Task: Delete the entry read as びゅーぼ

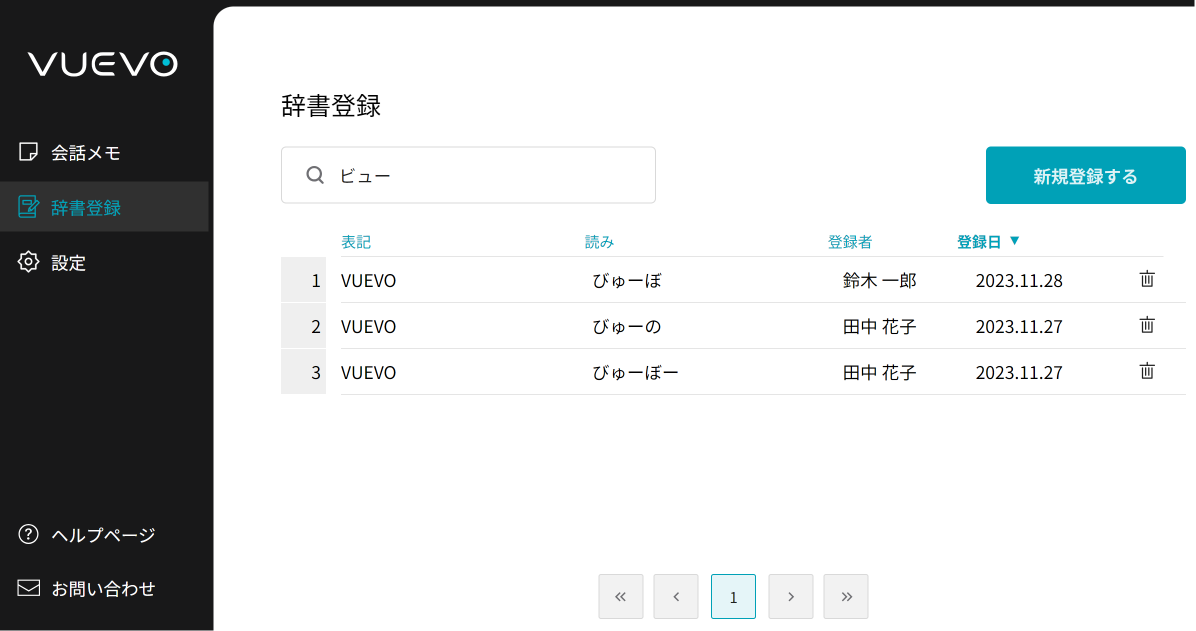Action: tap(1146, 279)
